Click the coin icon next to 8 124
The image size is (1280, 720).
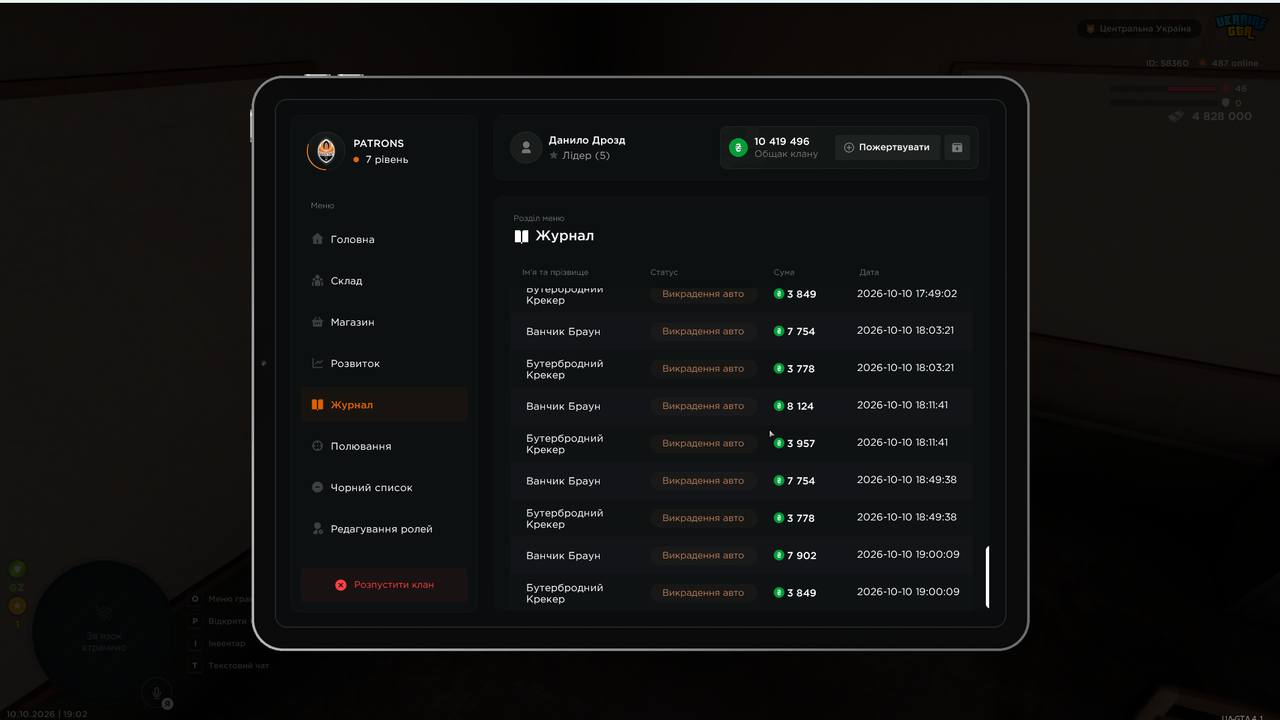coord(779,406)
